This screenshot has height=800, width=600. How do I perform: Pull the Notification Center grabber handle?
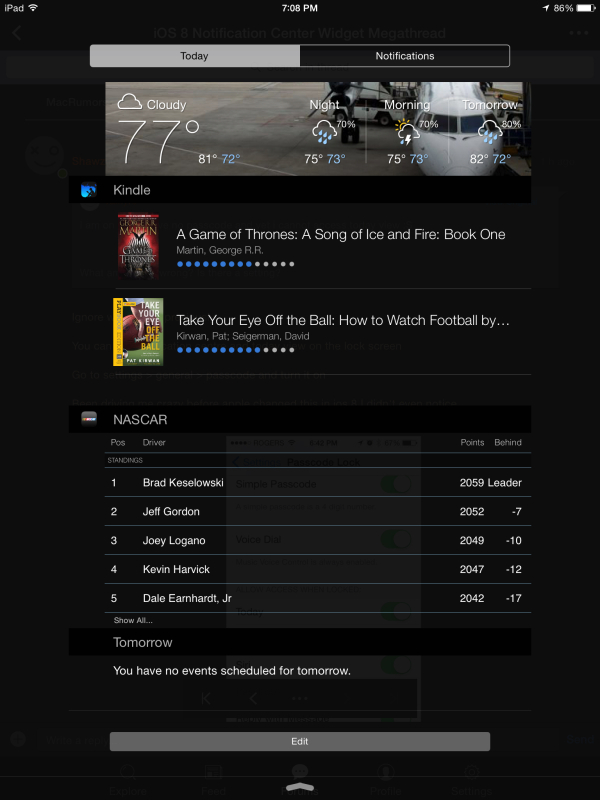tap(299, 787)
